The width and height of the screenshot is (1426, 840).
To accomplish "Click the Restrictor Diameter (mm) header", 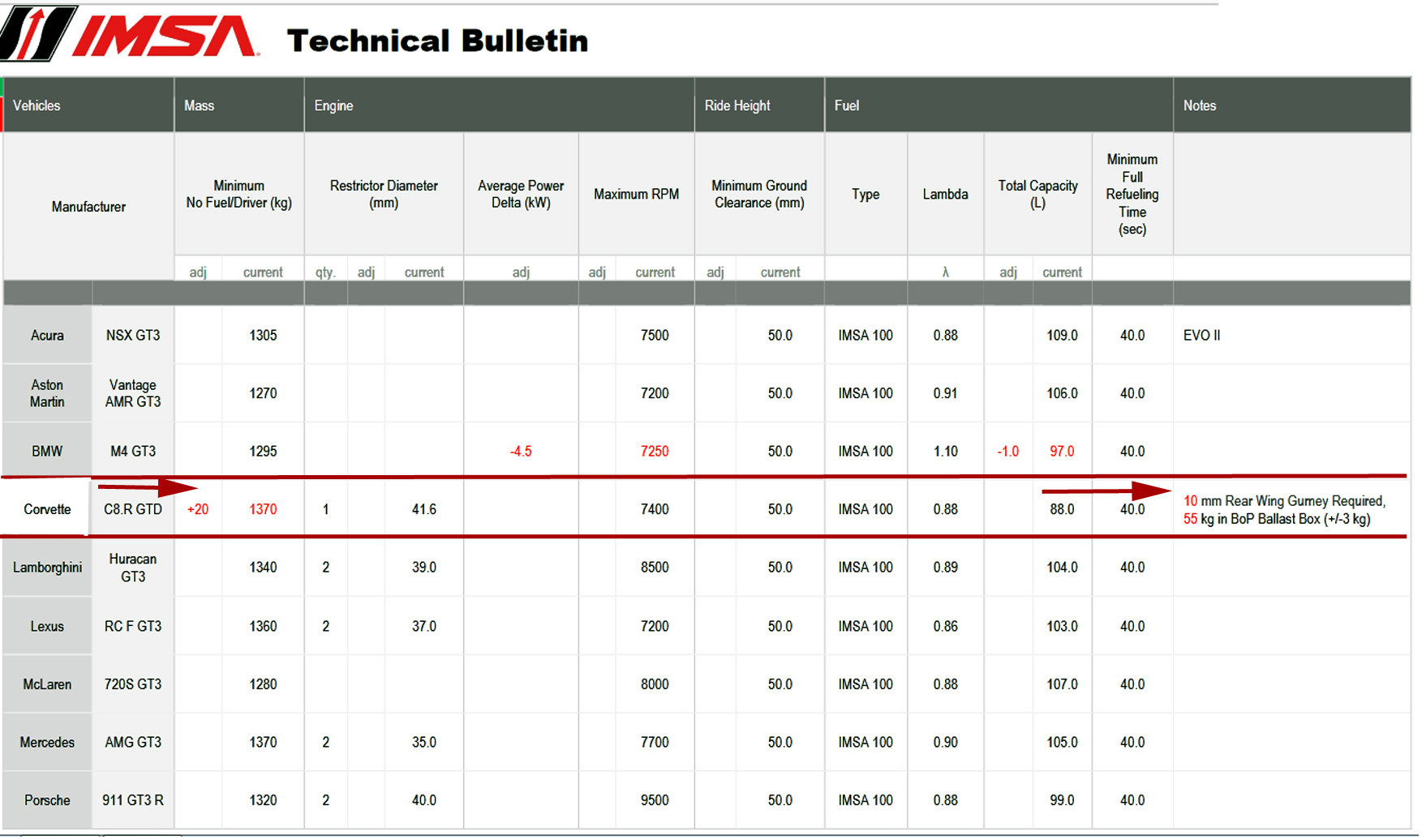I will tap(384, 195).
